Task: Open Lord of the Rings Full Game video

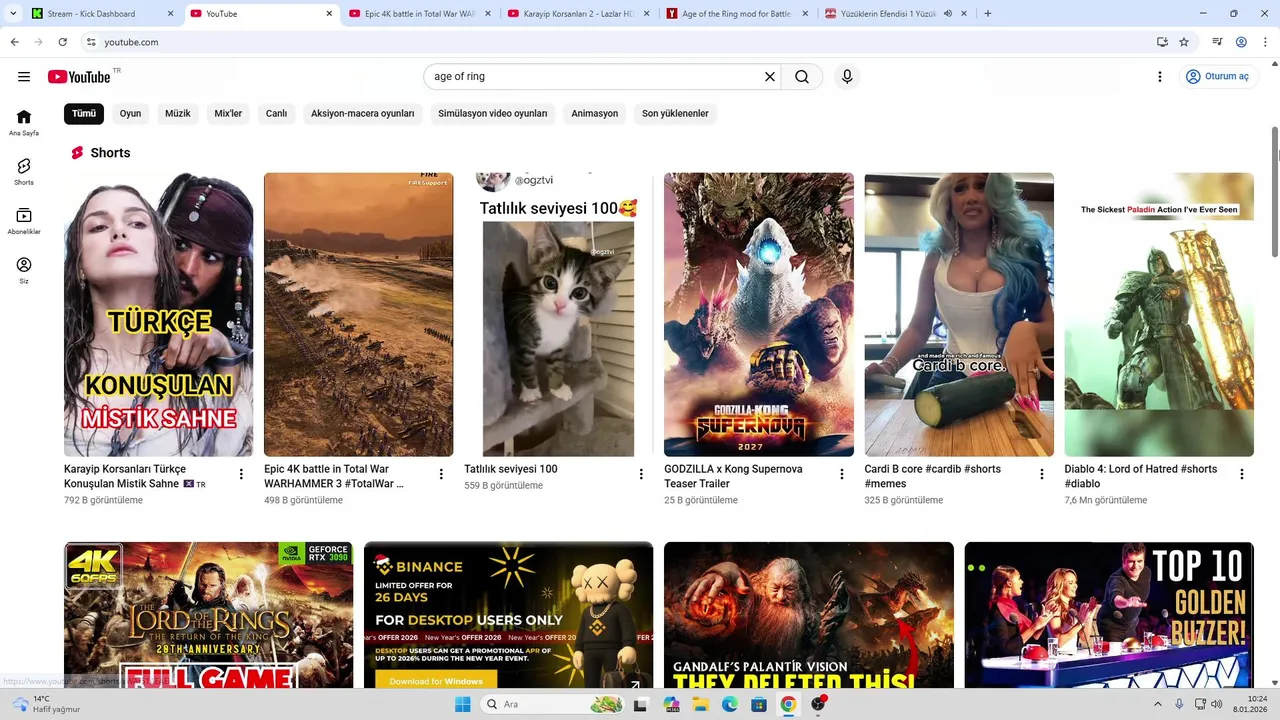Action: [x=208, y=615]
